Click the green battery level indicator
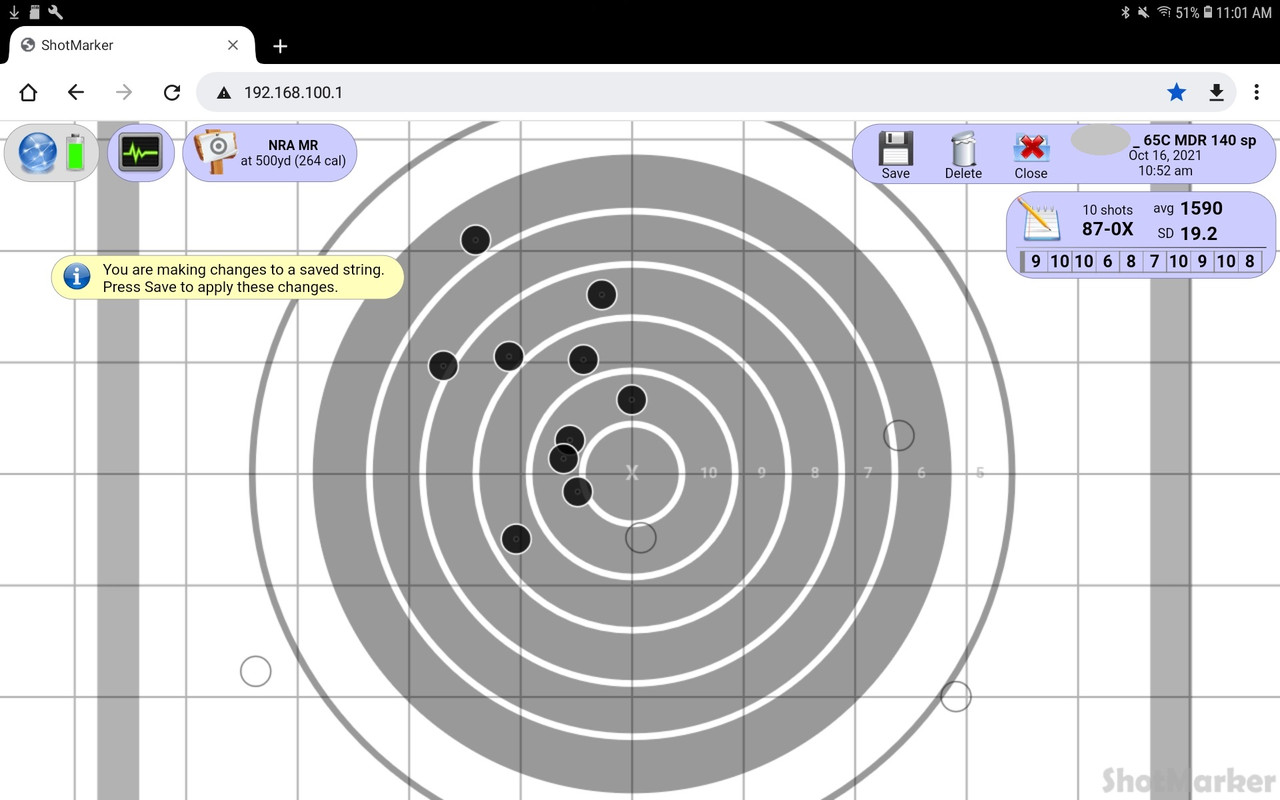The width and height of the screenshot is (1280, 800). [76, 153]
